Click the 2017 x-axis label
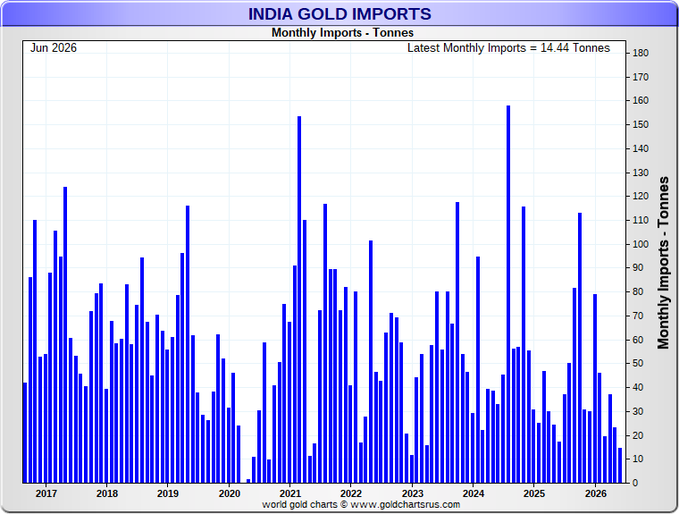 (46, 494)
